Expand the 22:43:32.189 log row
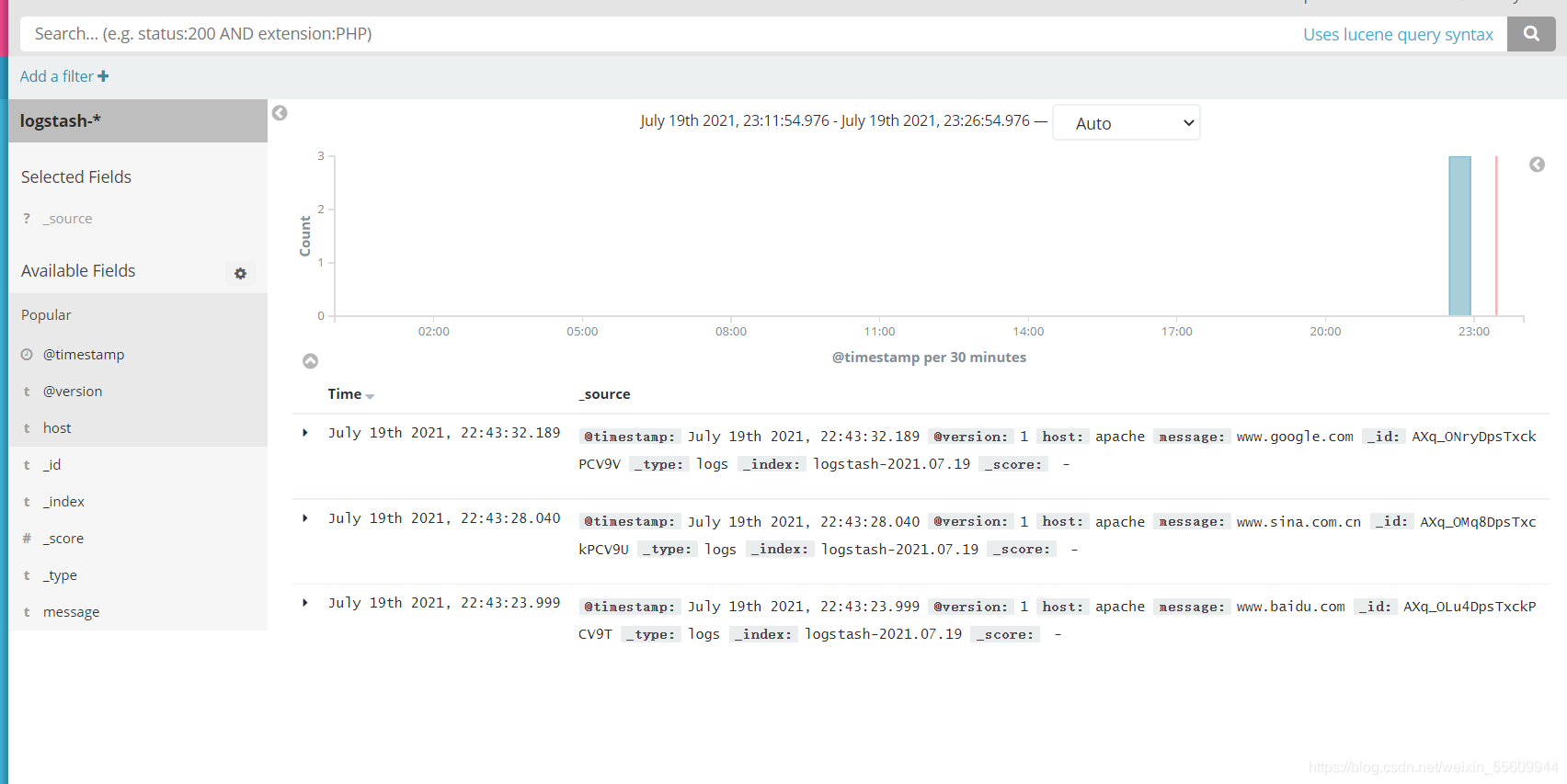Image resolution: width=1567 pixels, height=784 pixels. (305, 433)
